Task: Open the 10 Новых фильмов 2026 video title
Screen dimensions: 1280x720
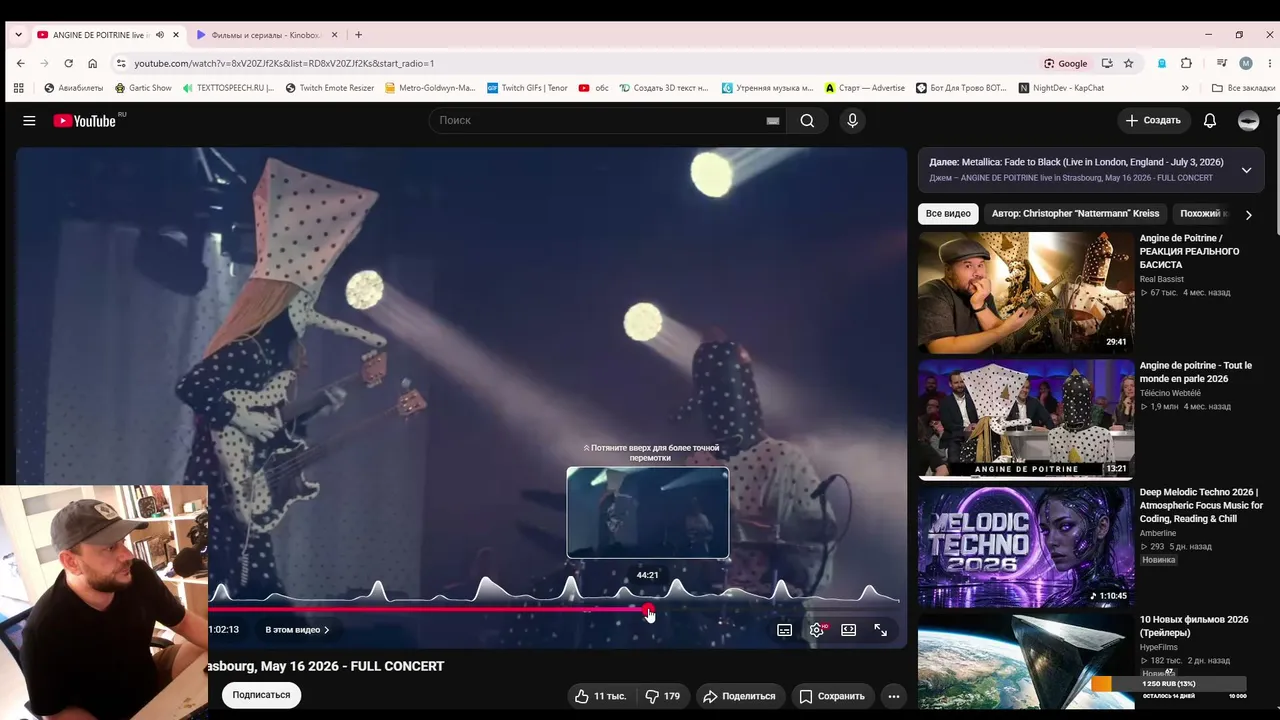Action: 1194,626
